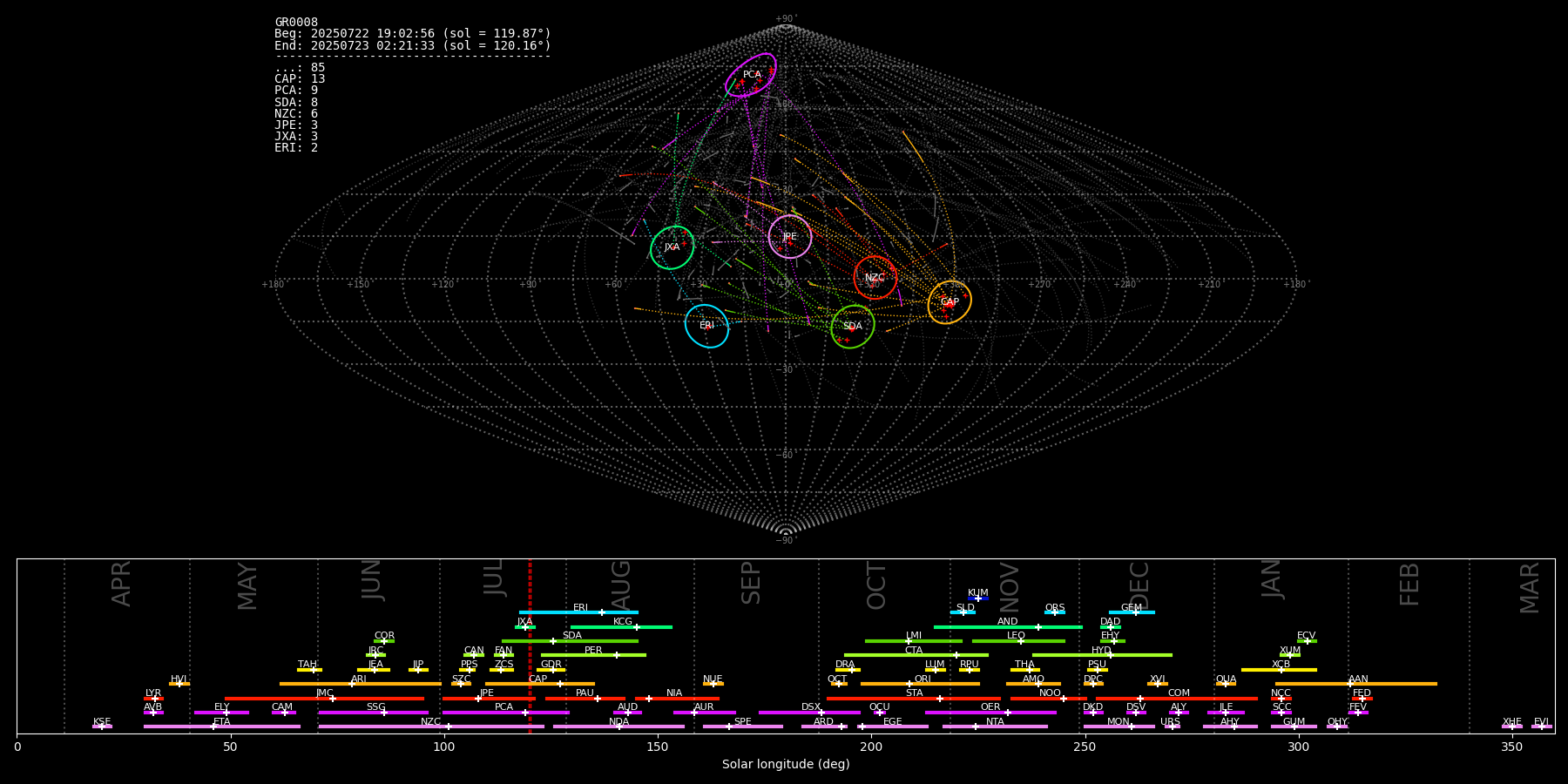Click the ETA shower bar in the timeline
The image size is (1568, 784).
click(222, 727)
